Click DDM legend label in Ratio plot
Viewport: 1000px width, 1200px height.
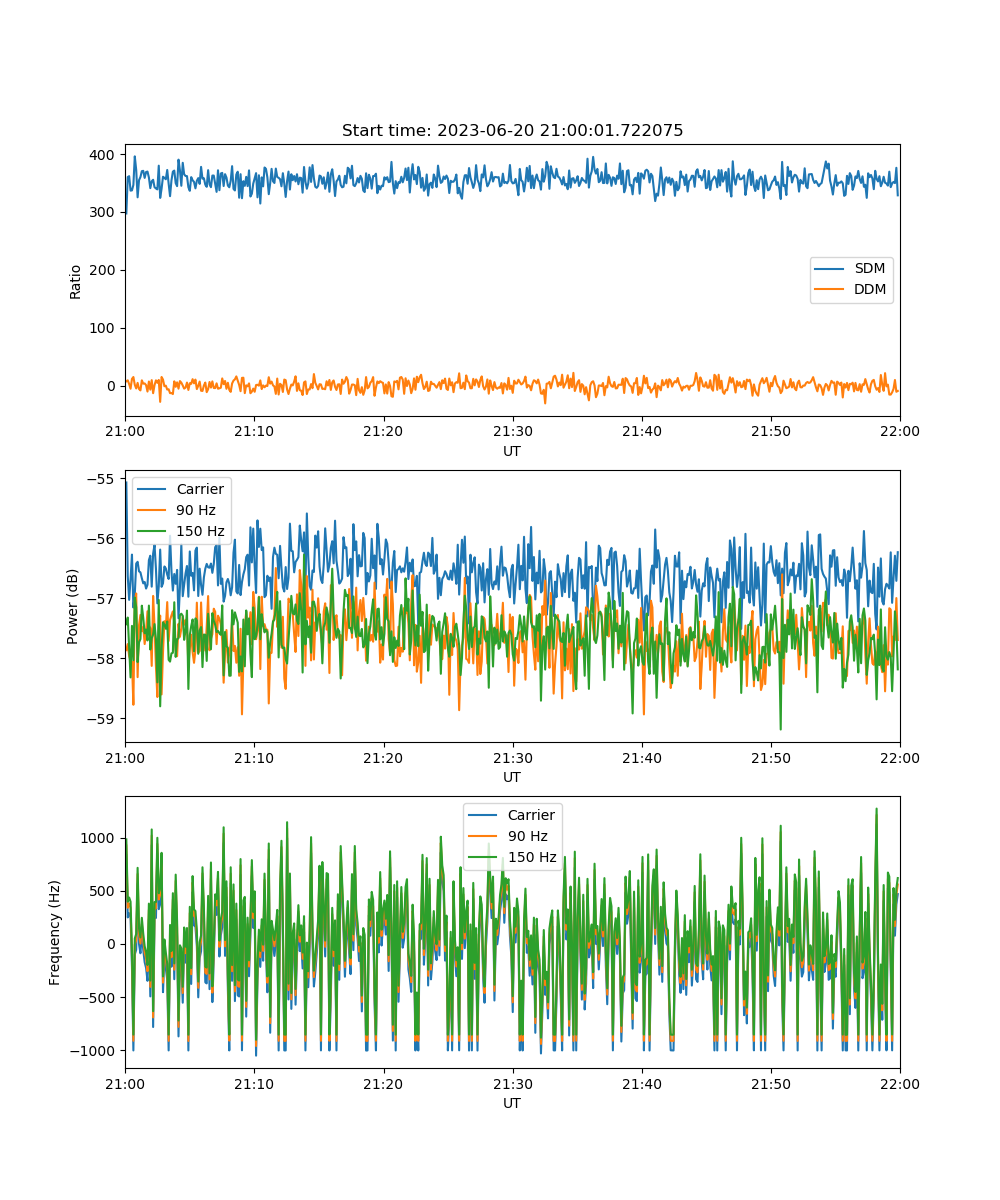click(870, 290)
